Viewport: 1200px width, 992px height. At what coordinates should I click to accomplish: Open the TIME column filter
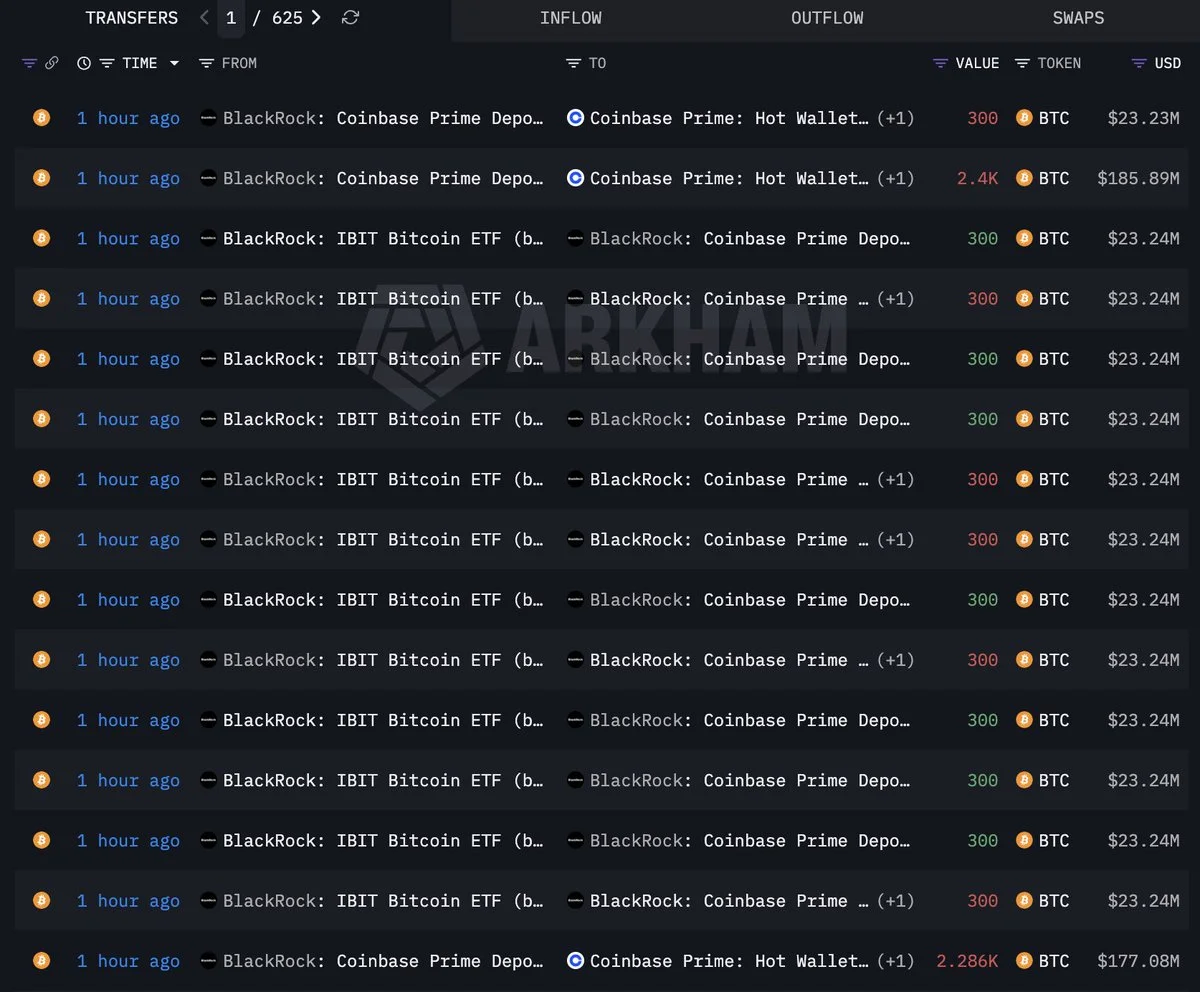[106, 63]
